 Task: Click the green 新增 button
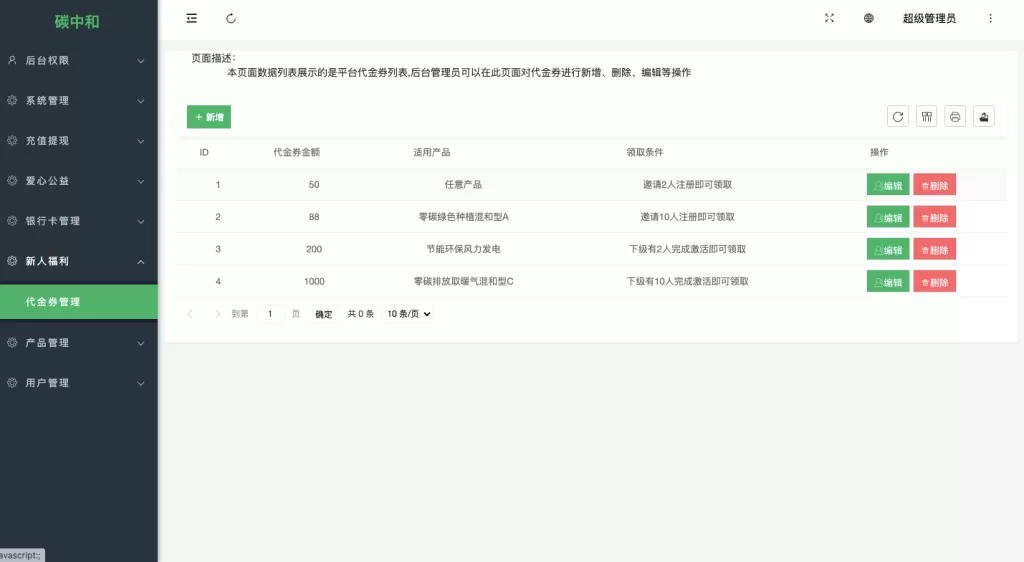(x=209, y=117)
